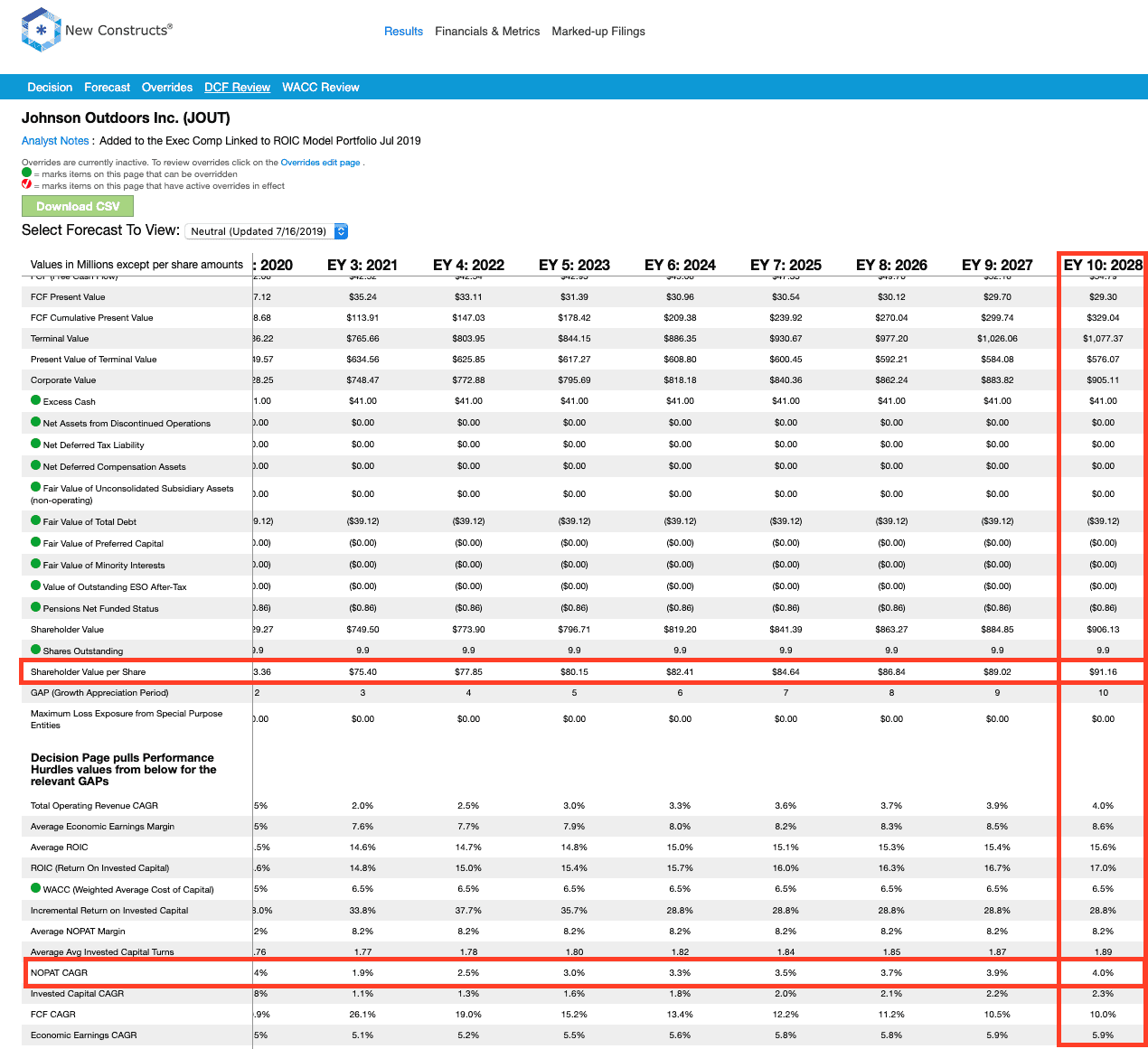Click the New Constructs logo
The height and width of the screenshot is (1049, 1148).
(97, 30)
